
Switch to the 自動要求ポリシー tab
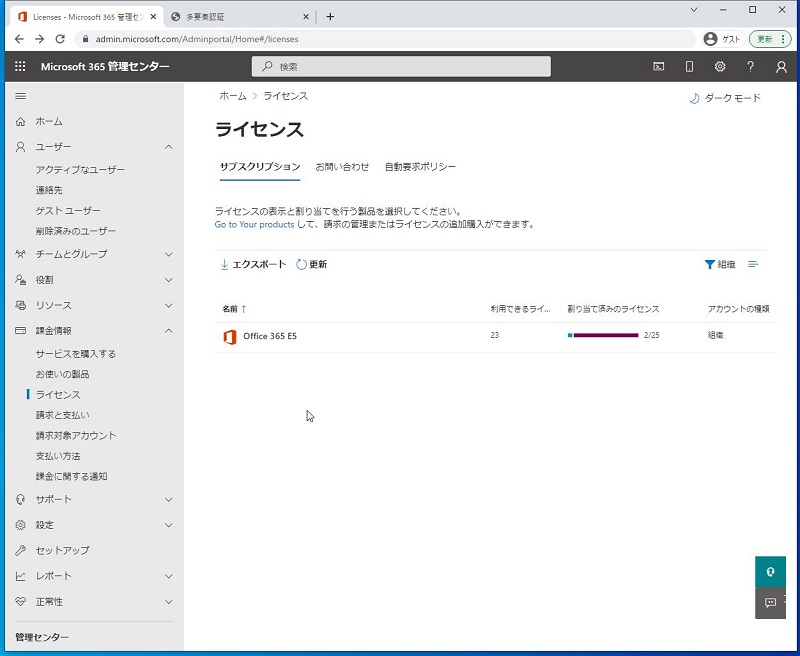click(420, 167)
